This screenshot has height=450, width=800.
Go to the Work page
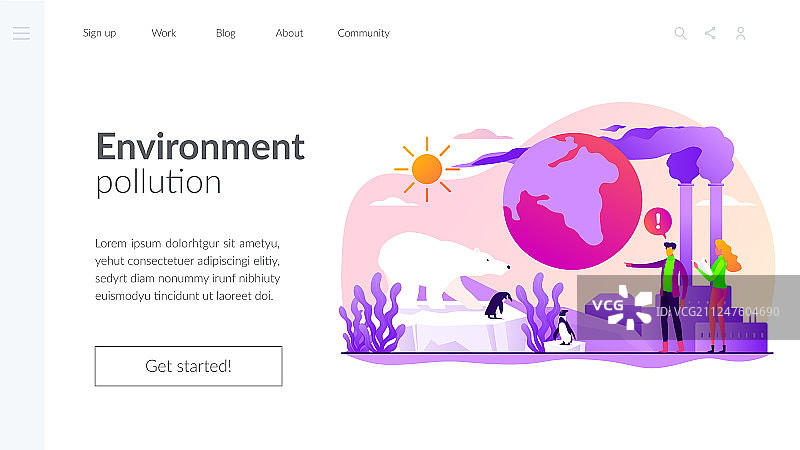click(164, 33)
